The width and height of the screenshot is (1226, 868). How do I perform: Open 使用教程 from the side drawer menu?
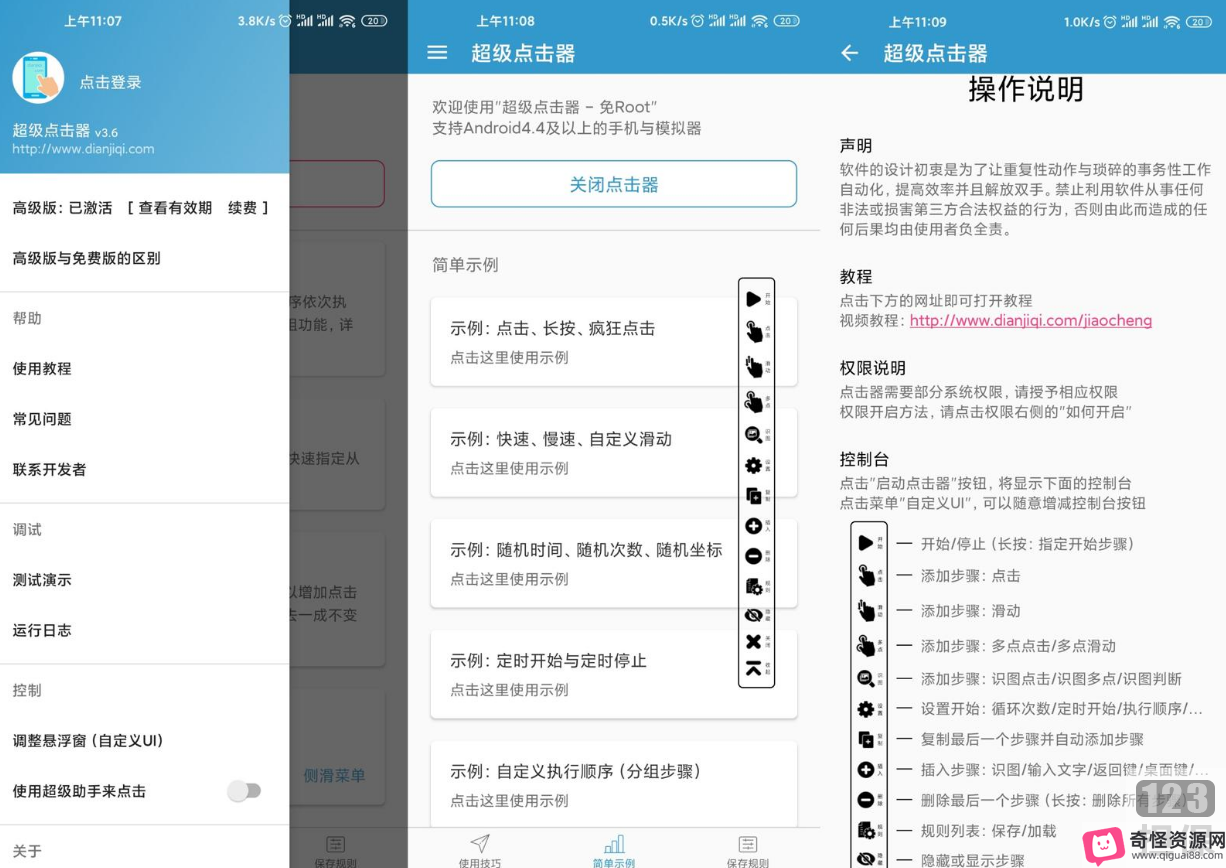43,368
